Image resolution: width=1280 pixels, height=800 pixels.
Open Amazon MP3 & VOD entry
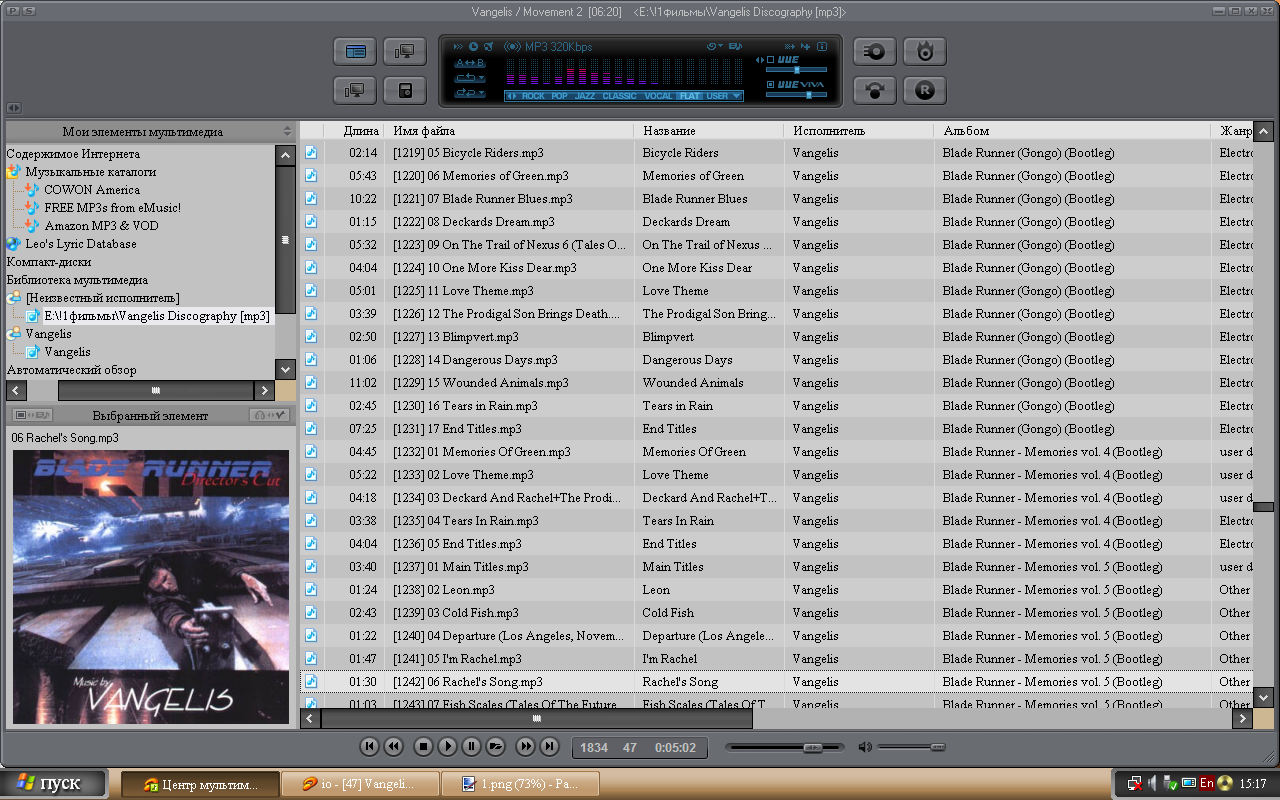[101, 226]
